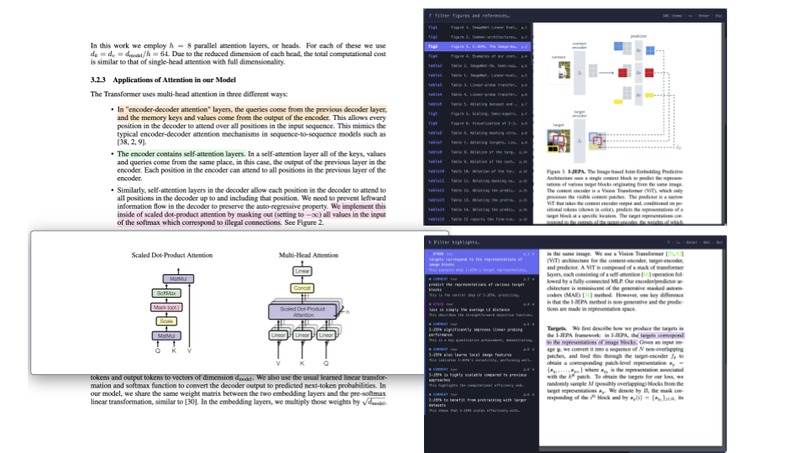
Task: Open the table5 'Ablating dataset' row
Action: pos(478,104)
